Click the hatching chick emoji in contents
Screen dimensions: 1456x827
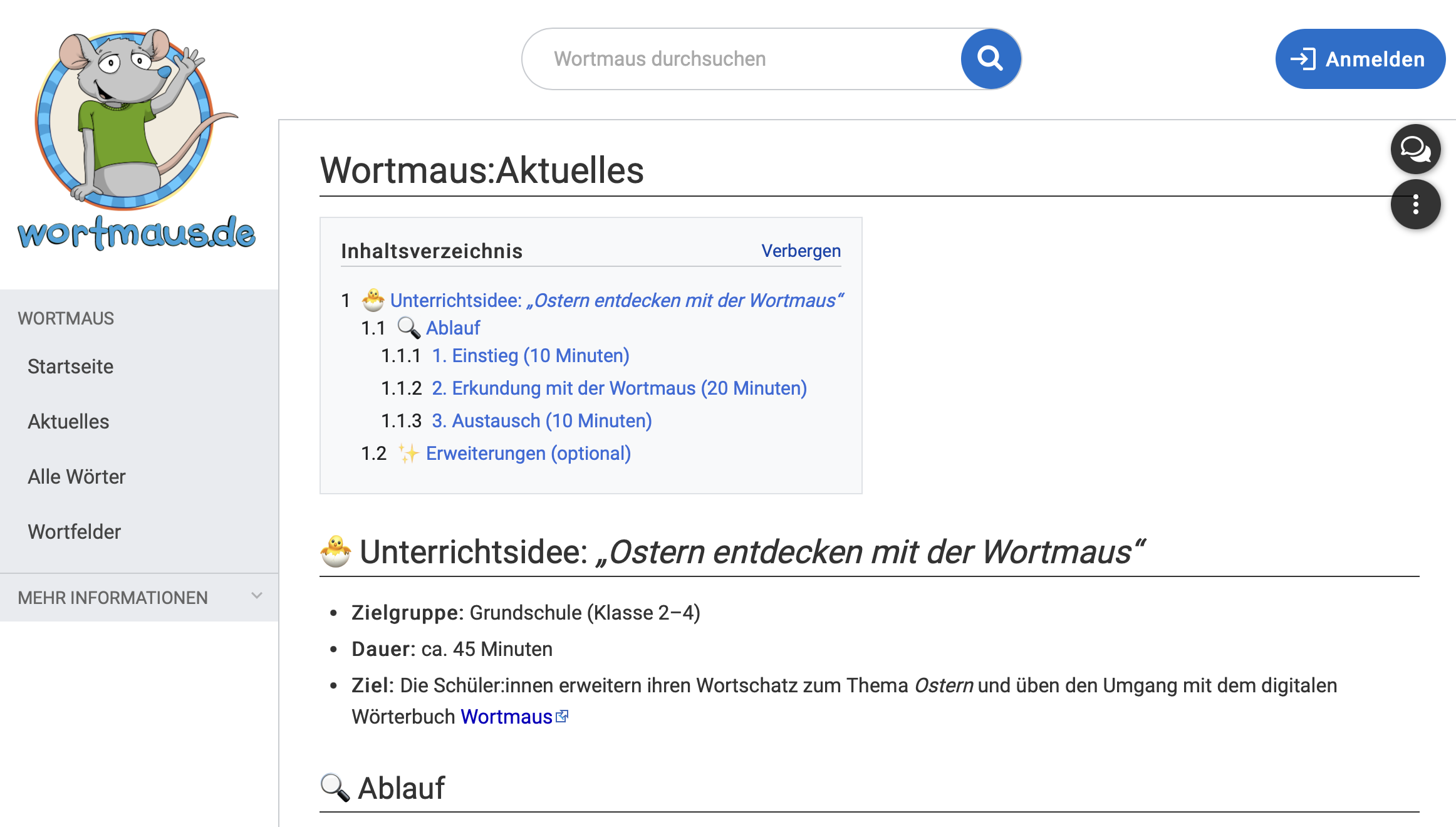[373, 300]
